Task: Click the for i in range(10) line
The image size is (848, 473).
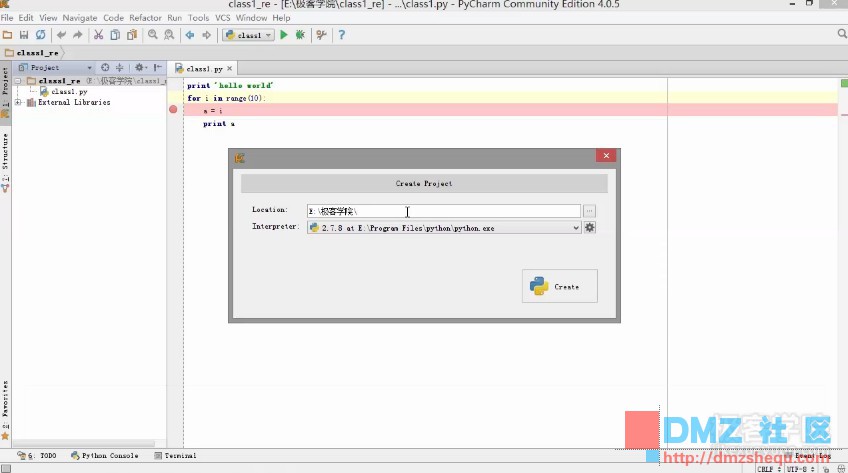Action: (x=226, y=98)
